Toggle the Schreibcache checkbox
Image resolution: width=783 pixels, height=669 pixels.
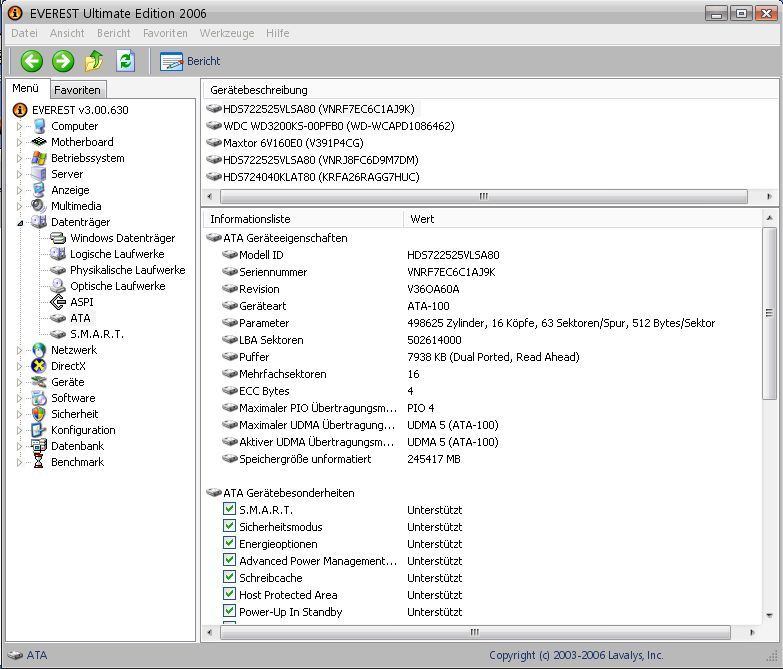[229, 577]
